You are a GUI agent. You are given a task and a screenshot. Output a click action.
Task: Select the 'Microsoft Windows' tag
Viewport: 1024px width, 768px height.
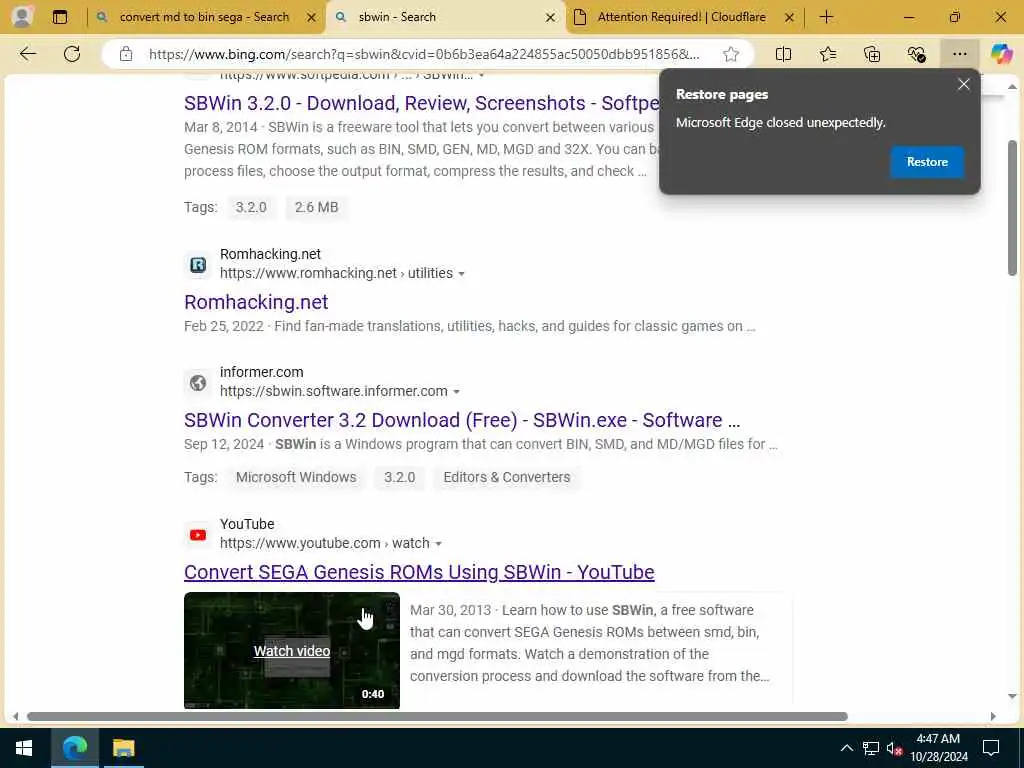(x=296, y=477)
